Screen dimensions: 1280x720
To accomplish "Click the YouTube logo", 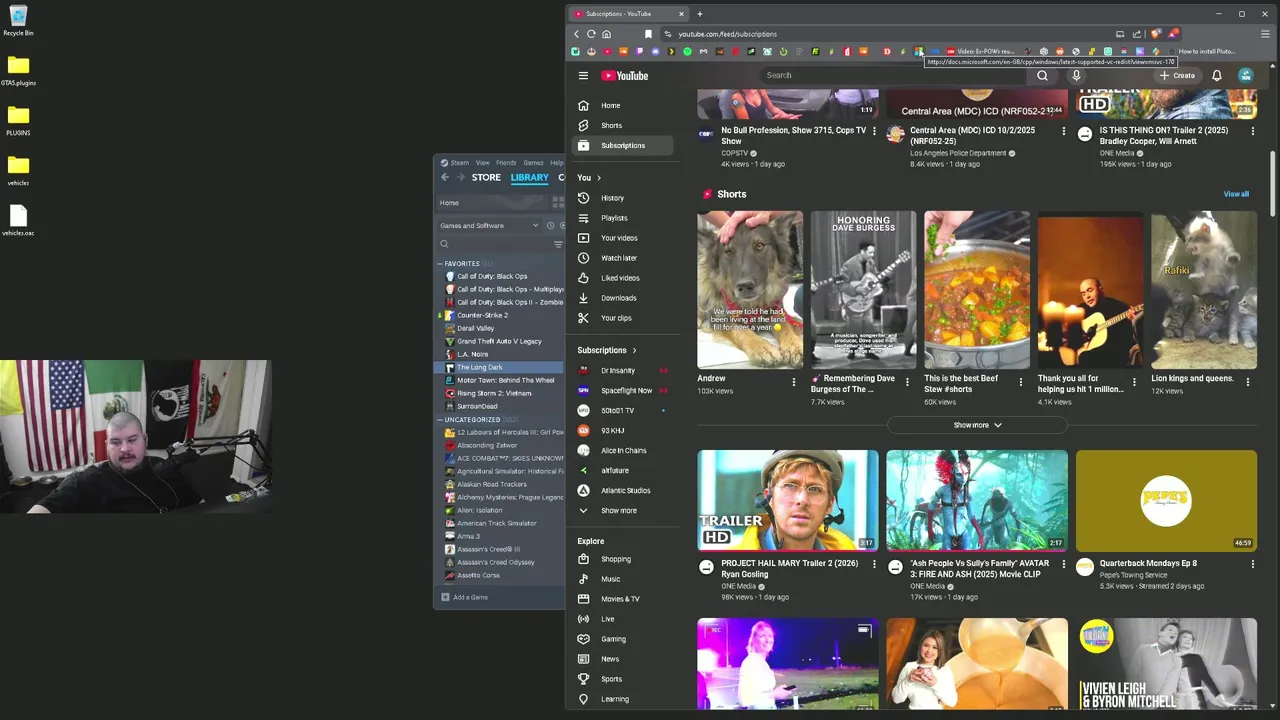I will [x=625, y=75].
